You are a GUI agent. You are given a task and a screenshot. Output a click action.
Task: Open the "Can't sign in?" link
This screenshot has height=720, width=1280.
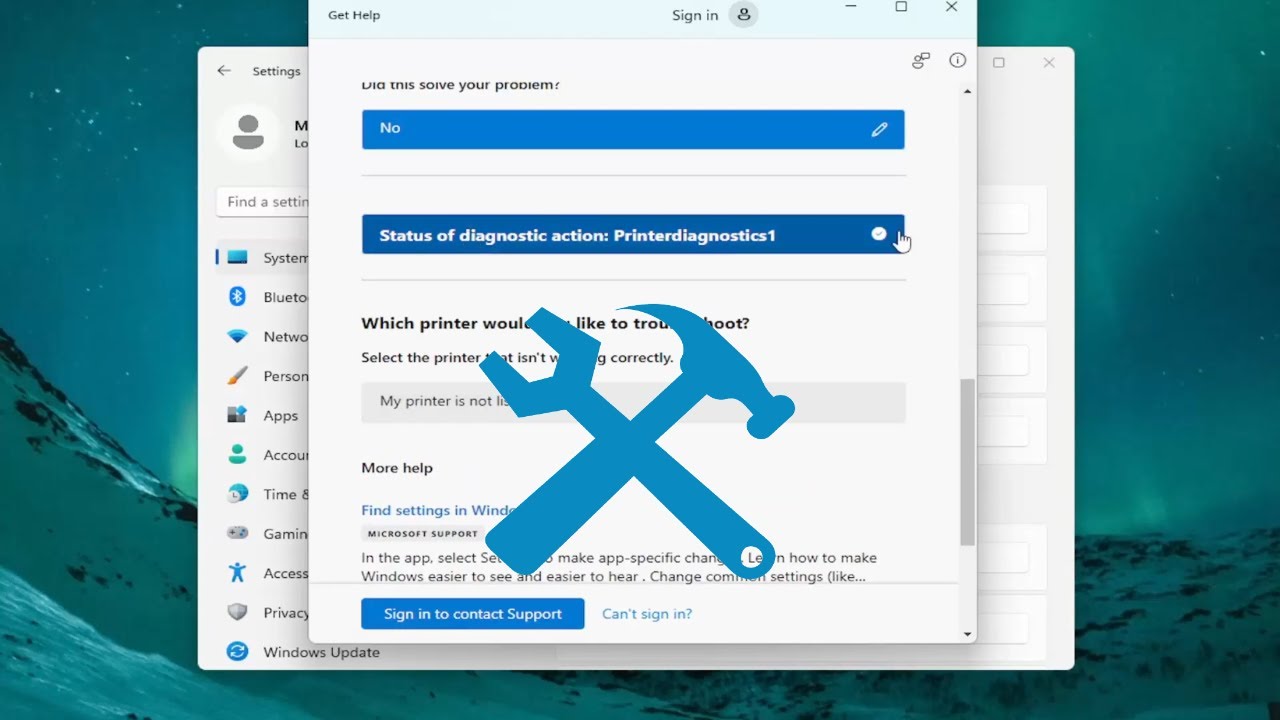point(647,614)
